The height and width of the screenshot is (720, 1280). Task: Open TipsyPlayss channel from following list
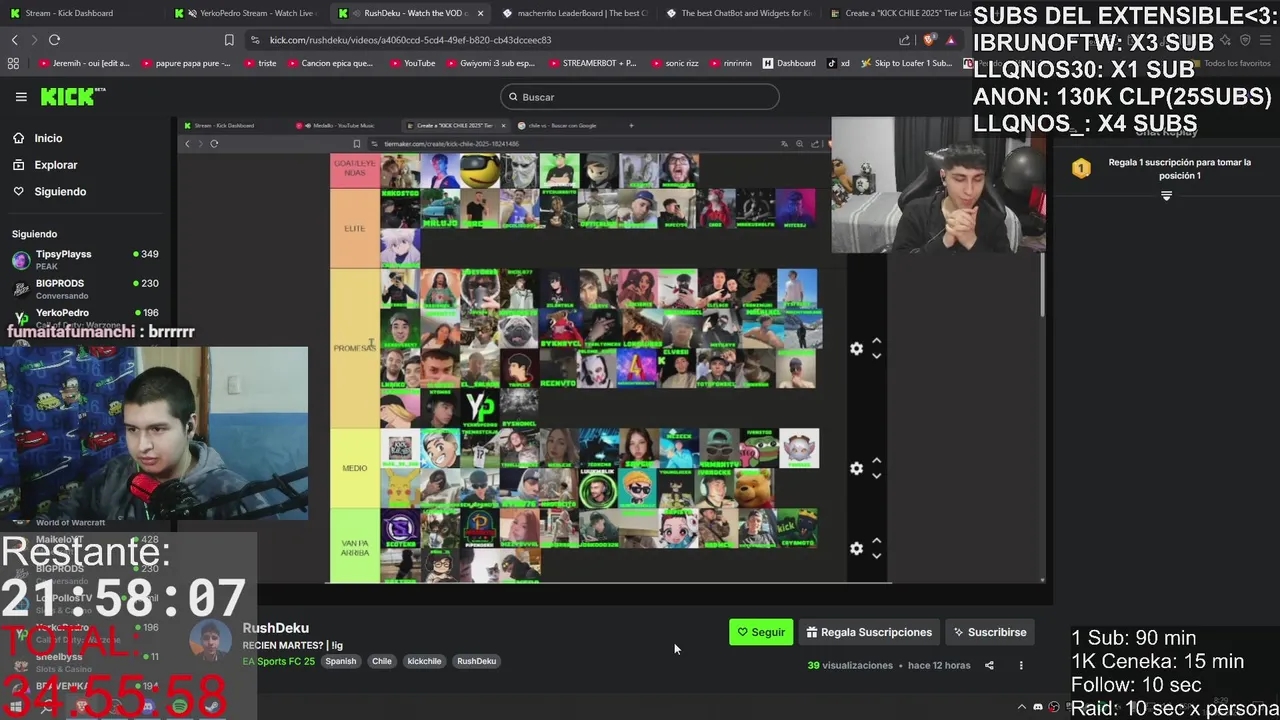pos(85,259)
